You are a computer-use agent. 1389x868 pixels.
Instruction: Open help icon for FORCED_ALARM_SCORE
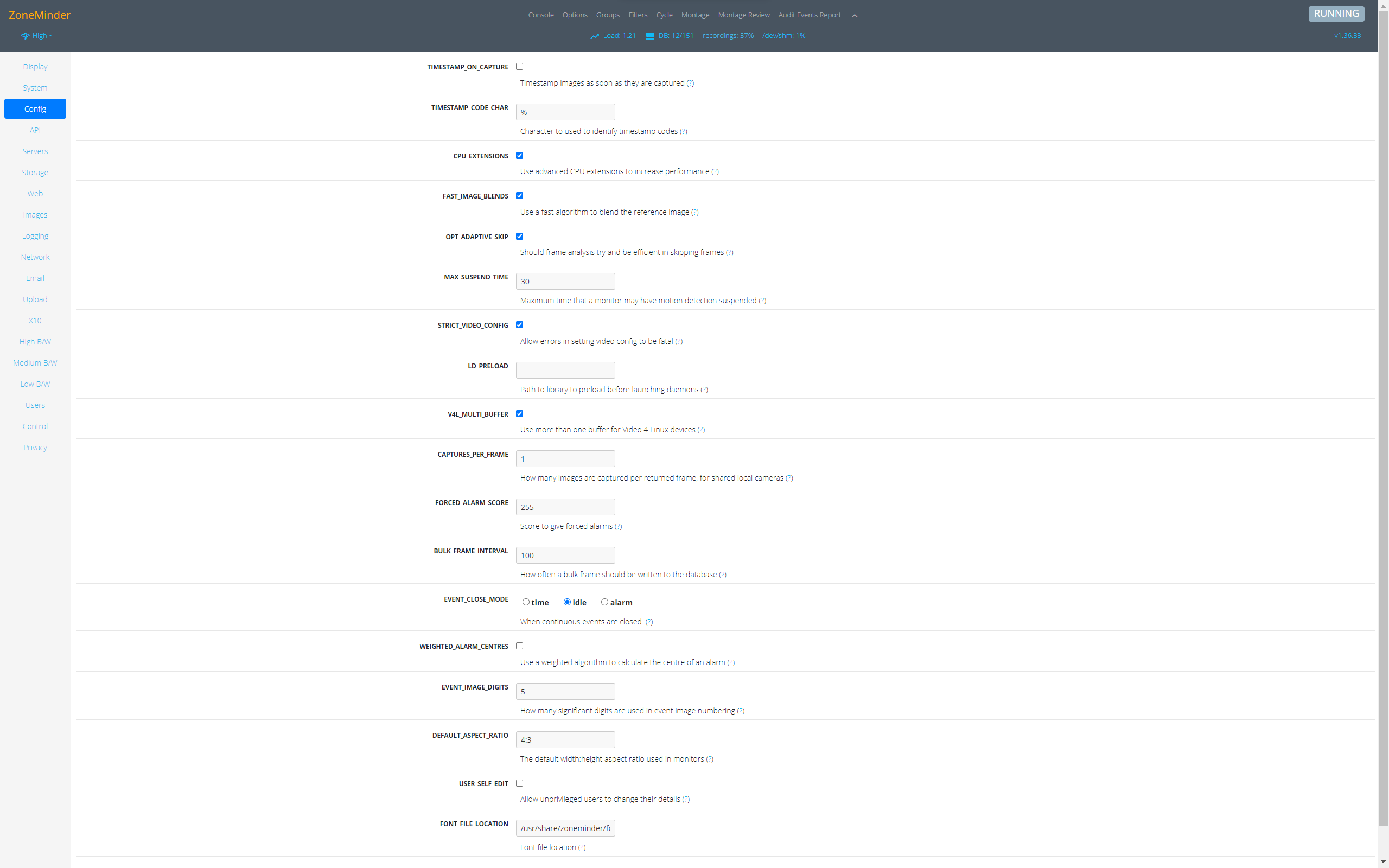click(x=618, y=526)
